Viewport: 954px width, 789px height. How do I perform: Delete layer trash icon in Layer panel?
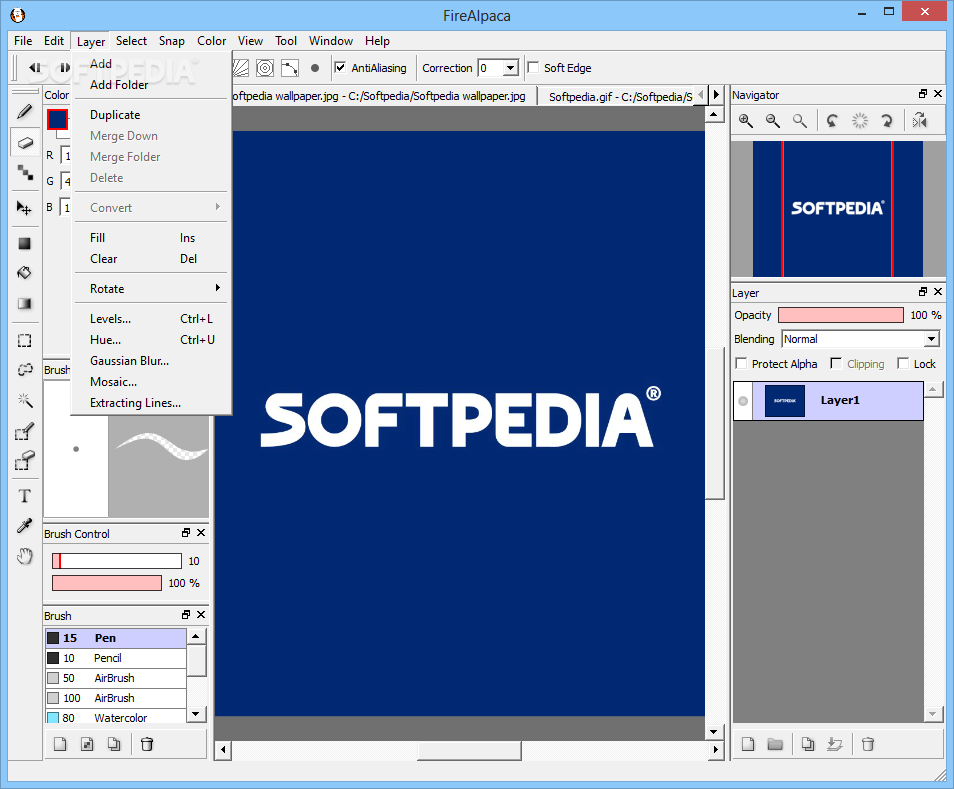point(868,744)
